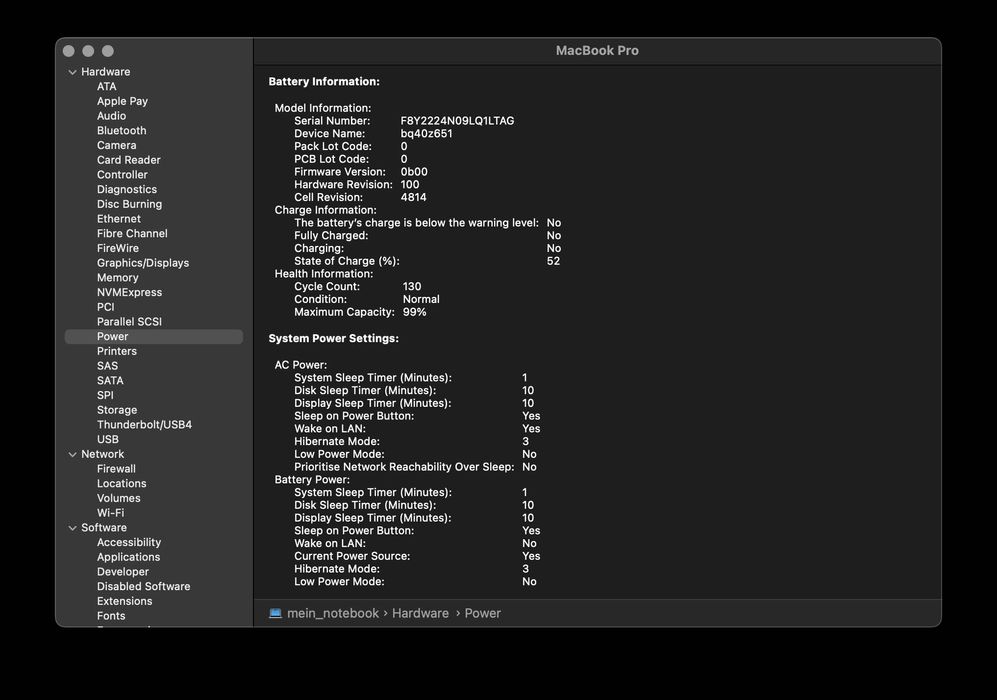Open Printers entry

(x=116, y=351)
